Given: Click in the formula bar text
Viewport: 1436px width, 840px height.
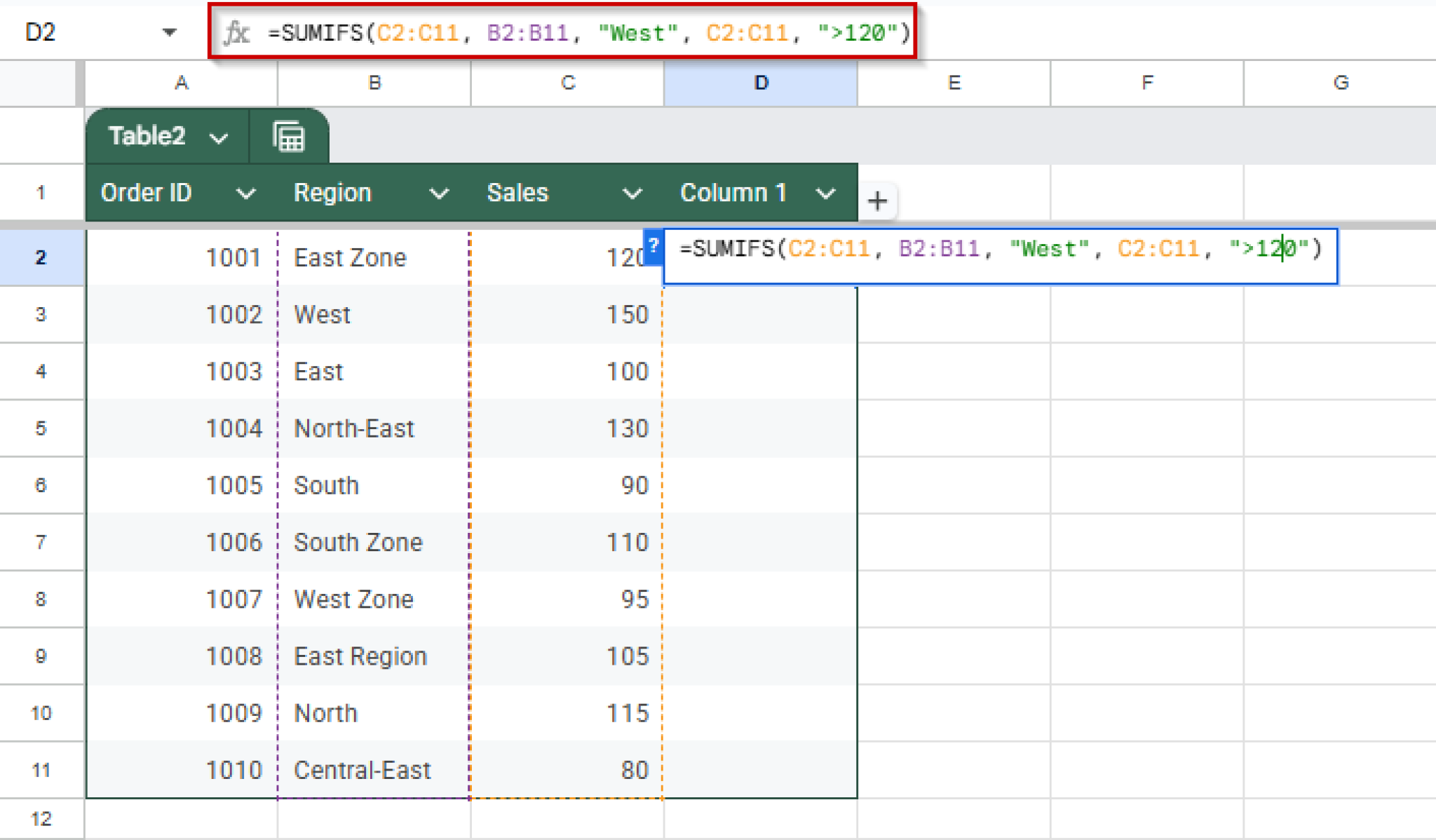Looking at the screenshot, I should click(x=589, y=32).
